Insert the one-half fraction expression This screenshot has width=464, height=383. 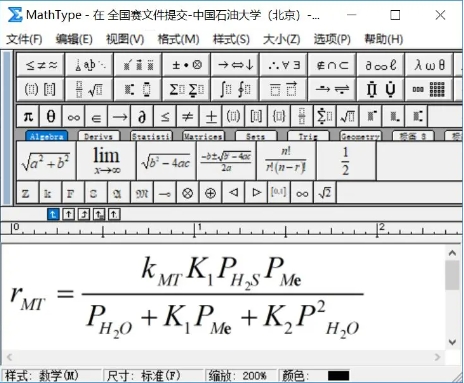coord(346,161)
